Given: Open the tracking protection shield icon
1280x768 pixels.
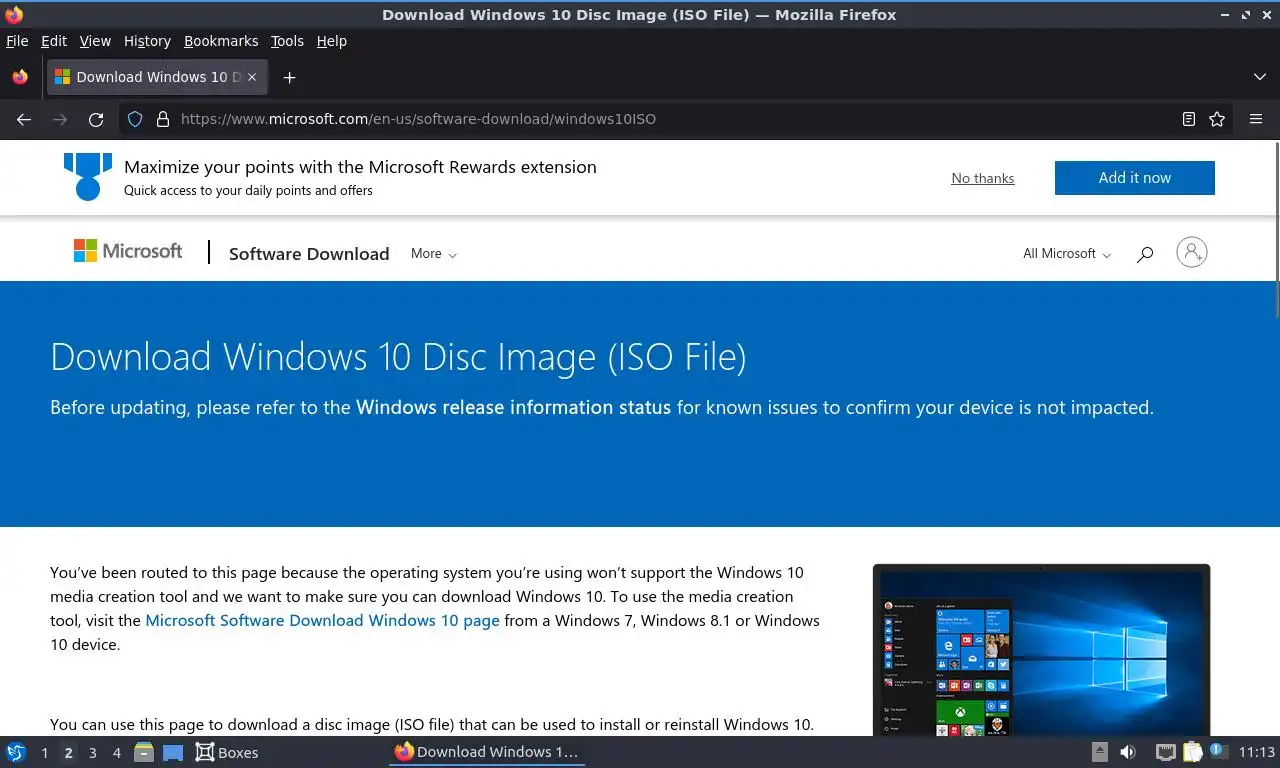Looking at the screenshot, I should [135, 119].
